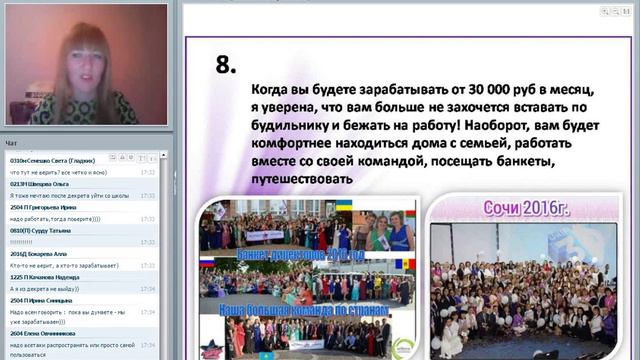This screenshot has height=360, width=640.
Task: Select chat author '2504 П Ирина Синицына'
Action: 41,300
